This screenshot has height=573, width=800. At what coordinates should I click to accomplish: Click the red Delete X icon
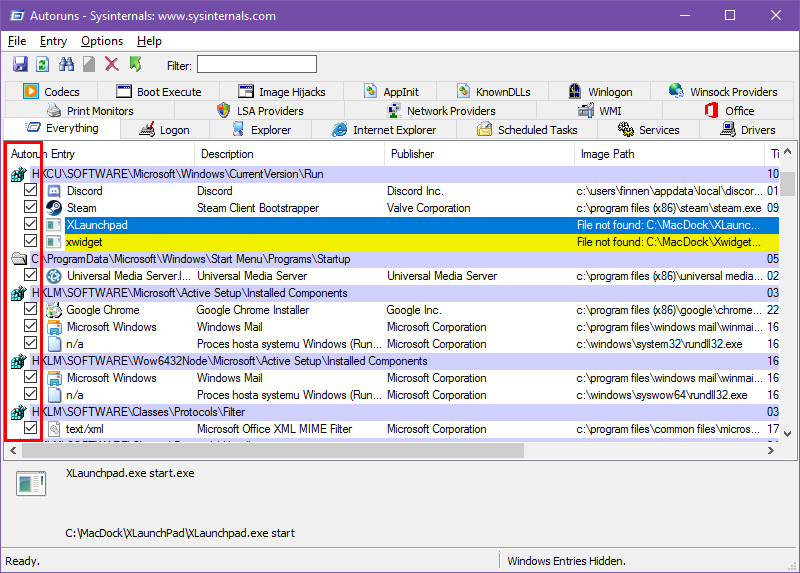tap(111, 64)
